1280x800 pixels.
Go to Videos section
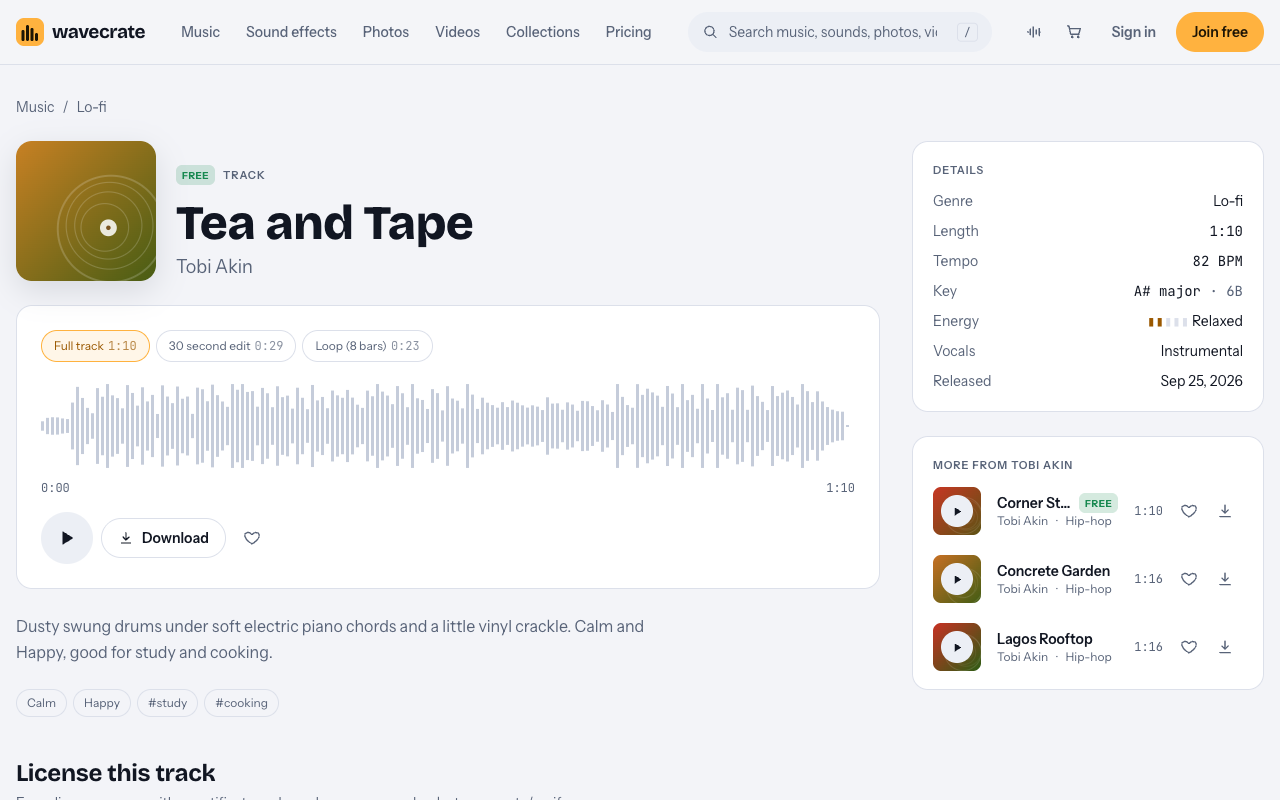point(457,32)
